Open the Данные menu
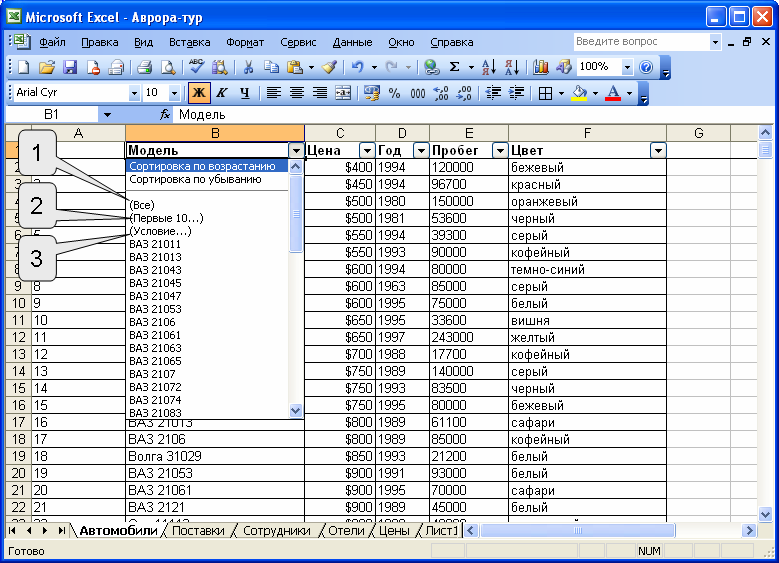 click(x=352, y=42)
